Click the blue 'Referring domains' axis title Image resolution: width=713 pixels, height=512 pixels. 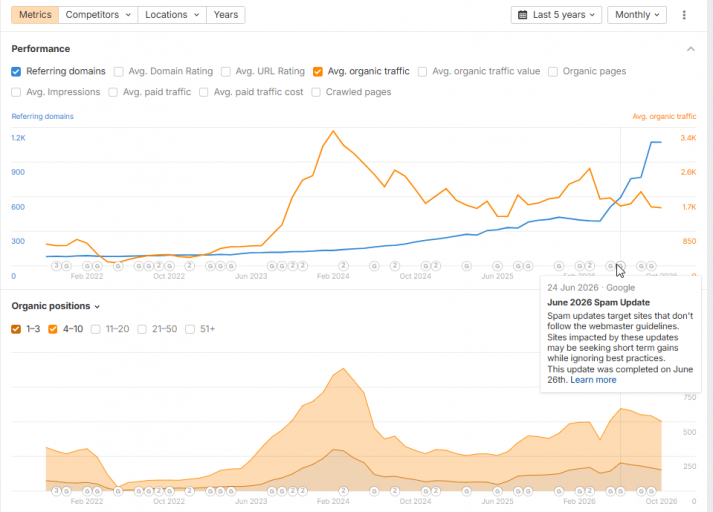pyautogui.click(x=42, y=116)
